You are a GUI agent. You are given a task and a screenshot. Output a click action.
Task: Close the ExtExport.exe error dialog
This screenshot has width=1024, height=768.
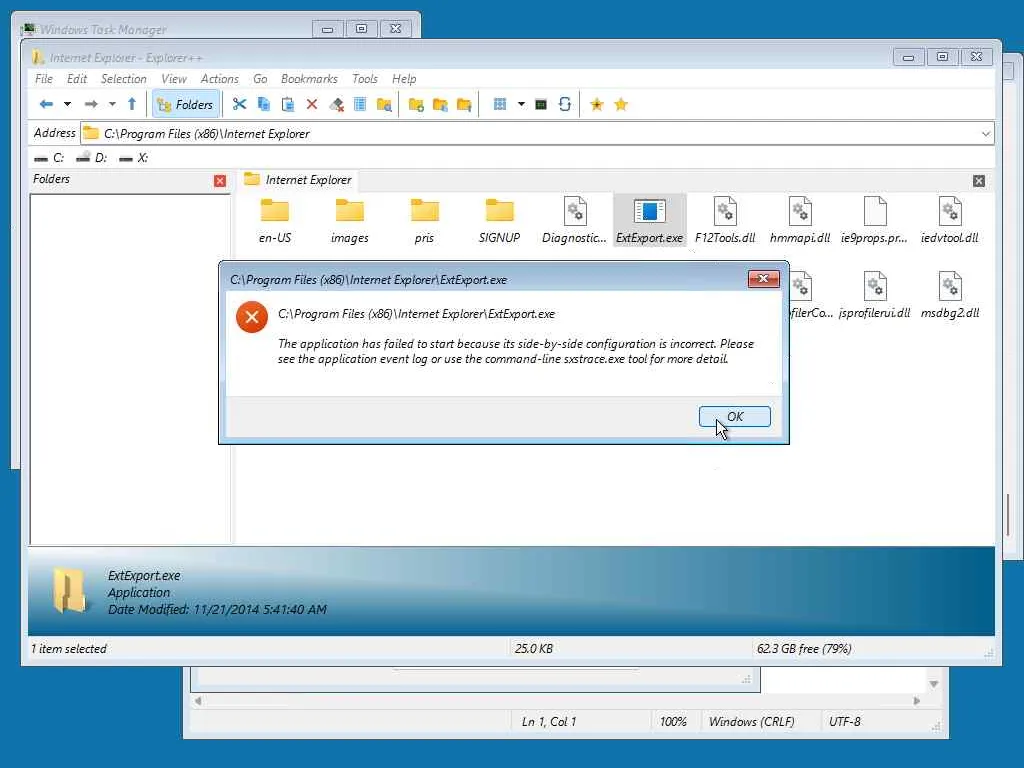click(x=763, y=279)
